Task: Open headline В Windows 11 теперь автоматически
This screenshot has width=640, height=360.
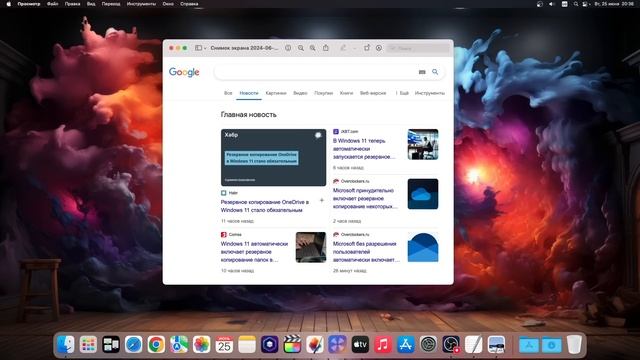Action: (x=364, y=149)
